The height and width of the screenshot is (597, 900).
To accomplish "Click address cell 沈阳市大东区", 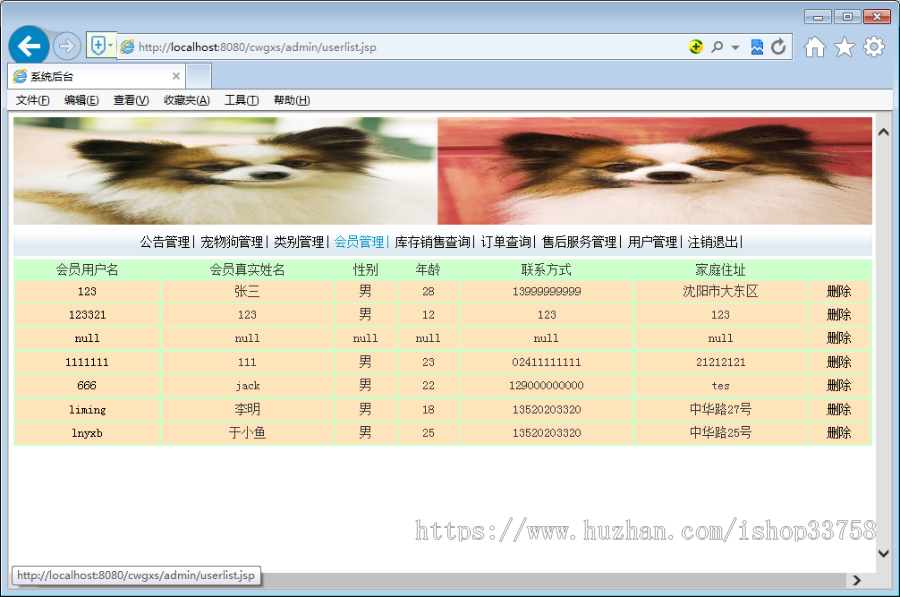I will [x=720, y=291].
